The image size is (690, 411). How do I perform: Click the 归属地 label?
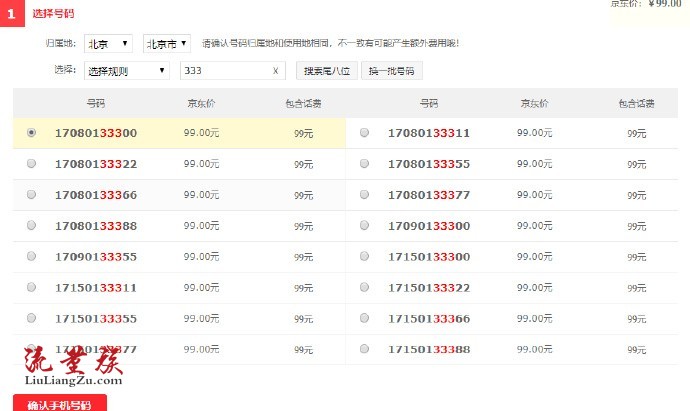61,43
